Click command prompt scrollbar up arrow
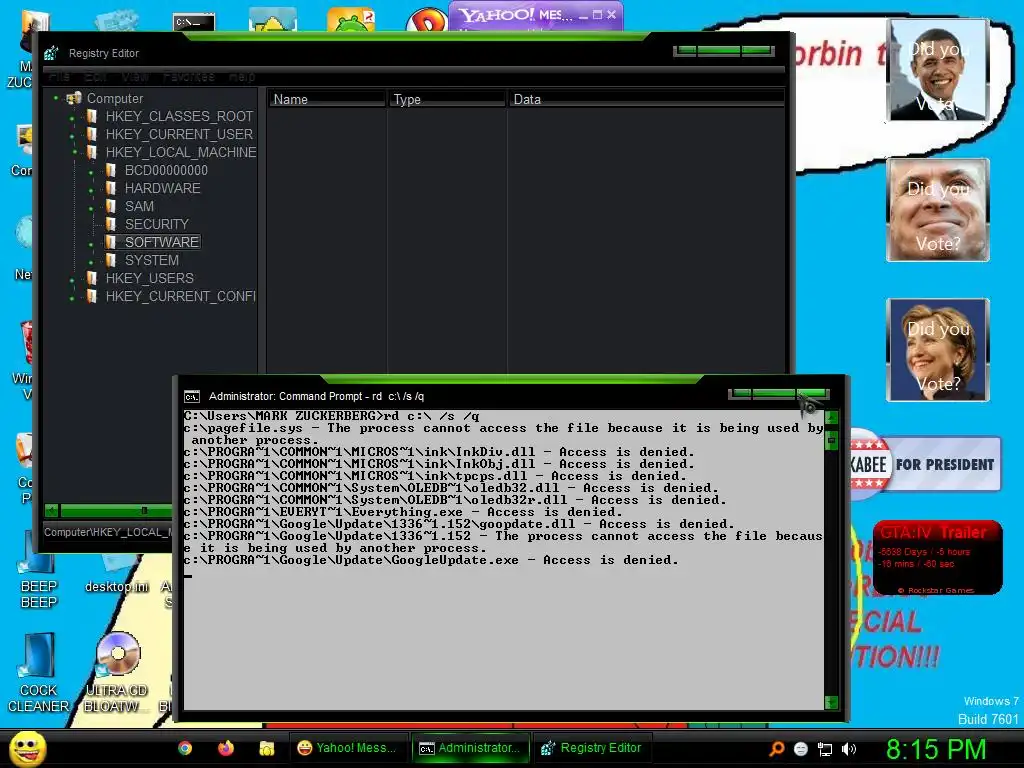 pos(831,417)
